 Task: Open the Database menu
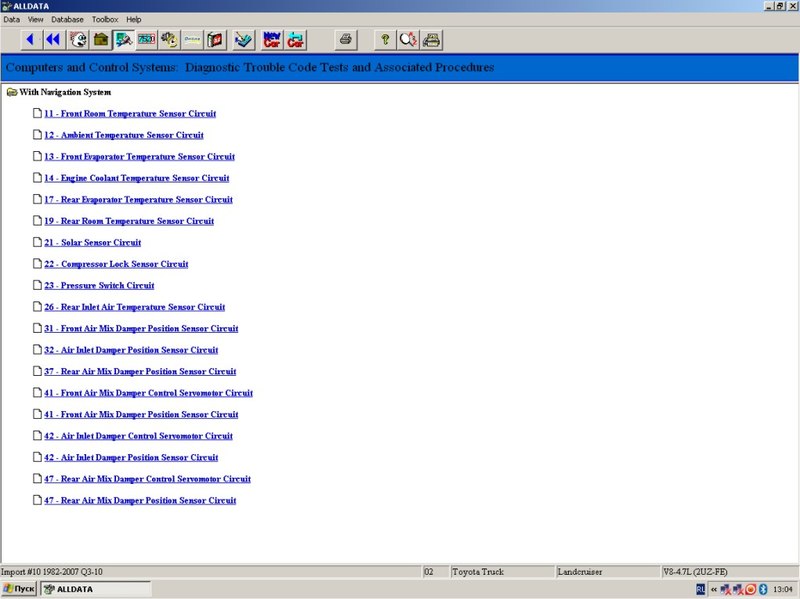pyautogui.click(x=67, y=19)
